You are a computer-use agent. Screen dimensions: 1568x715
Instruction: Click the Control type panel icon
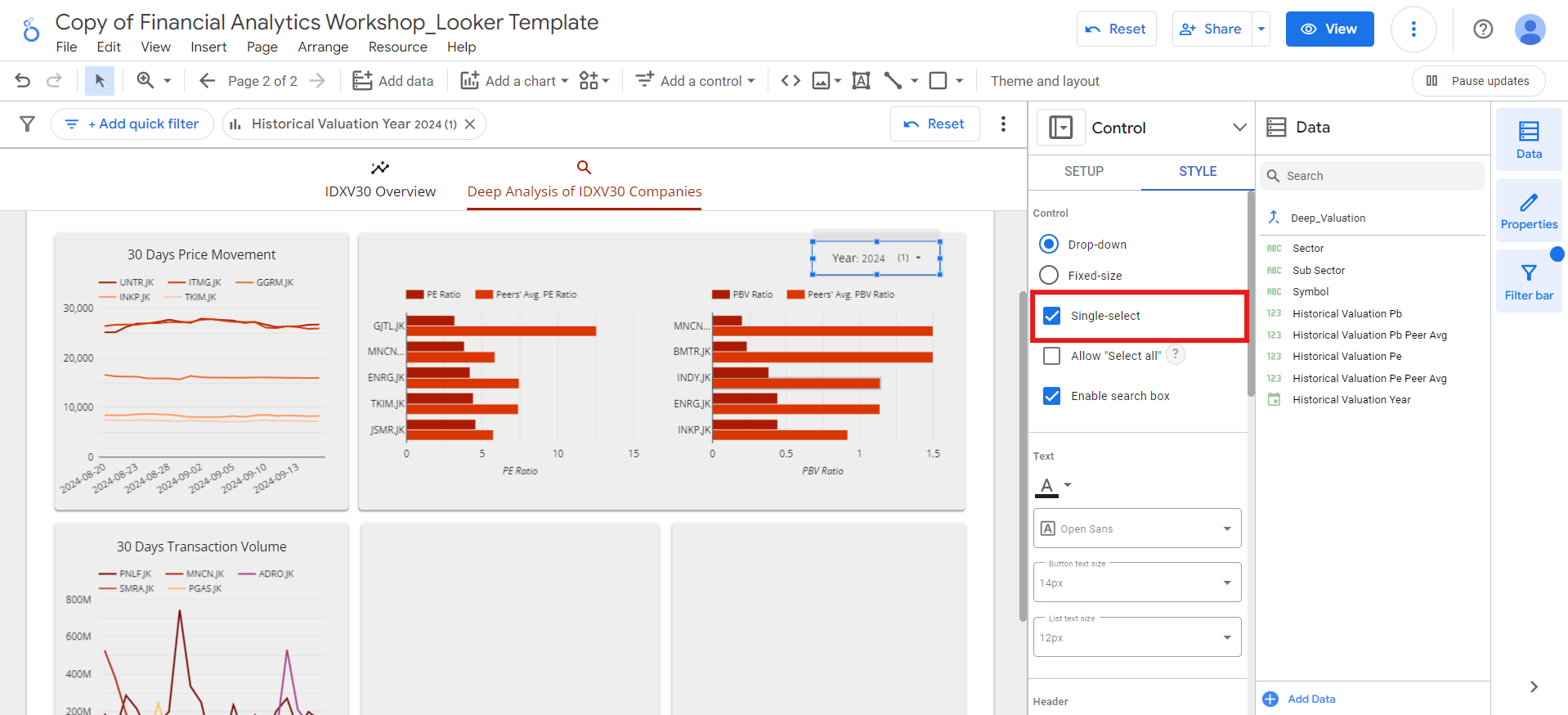[1060, 128]
